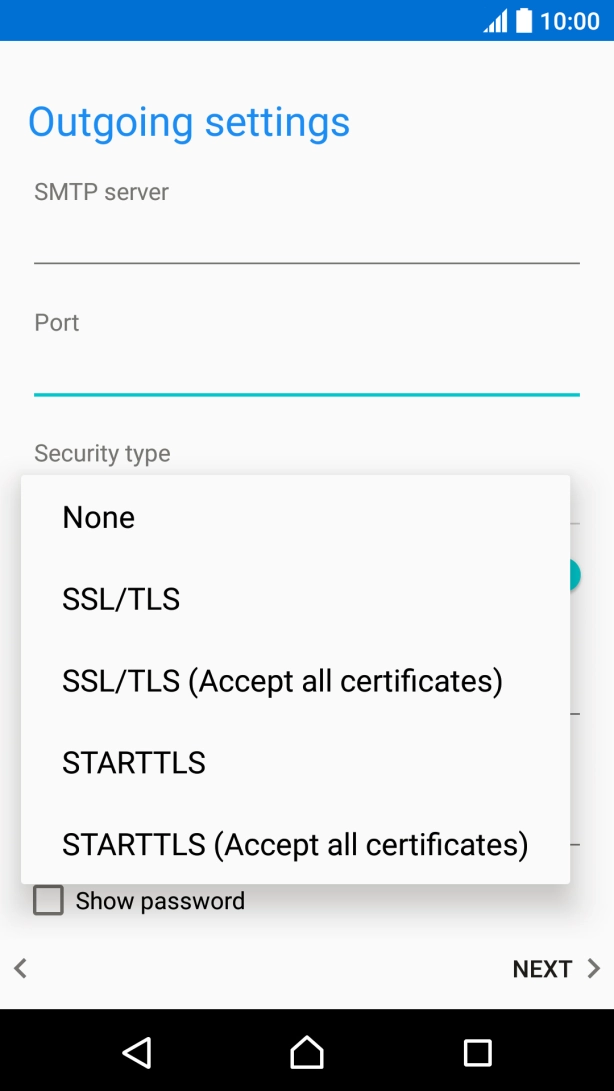Select None from the security type list

click(x=98, y=517)
